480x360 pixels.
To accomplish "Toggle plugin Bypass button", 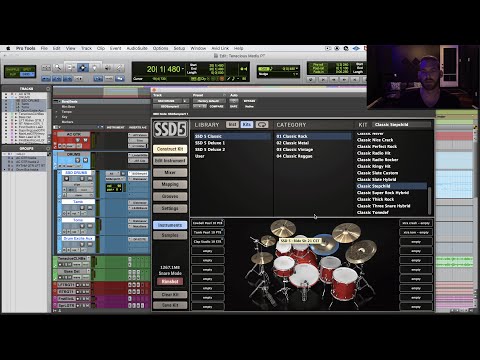I will 249,101.
